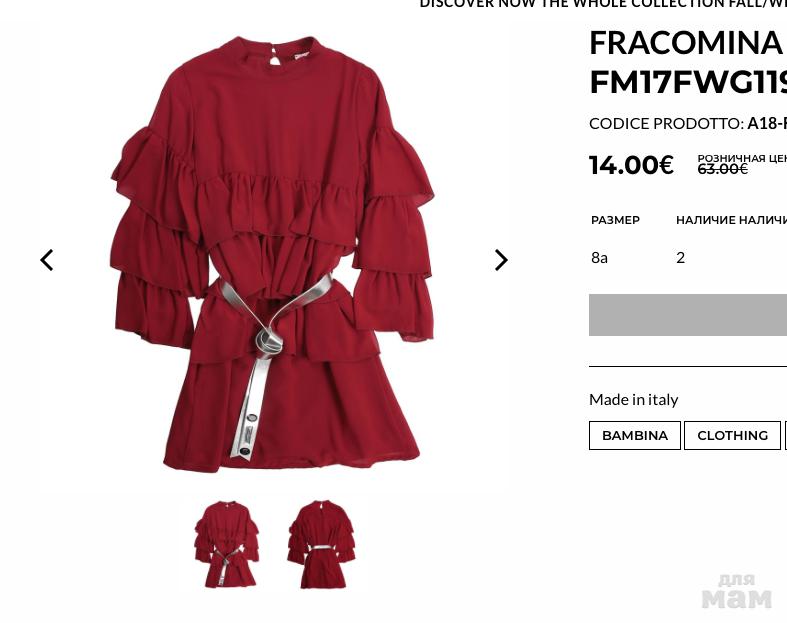The height and width of the screenshot is (623, 787).
Task: Click the CODICE PRODOTTO code text
Action: point(688,123)
